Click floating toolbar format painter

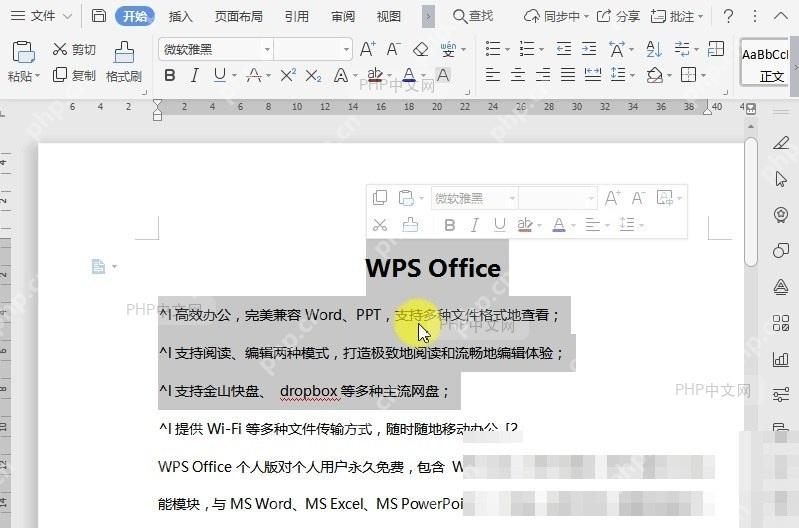pyautogui.click(x=410, y=224)
